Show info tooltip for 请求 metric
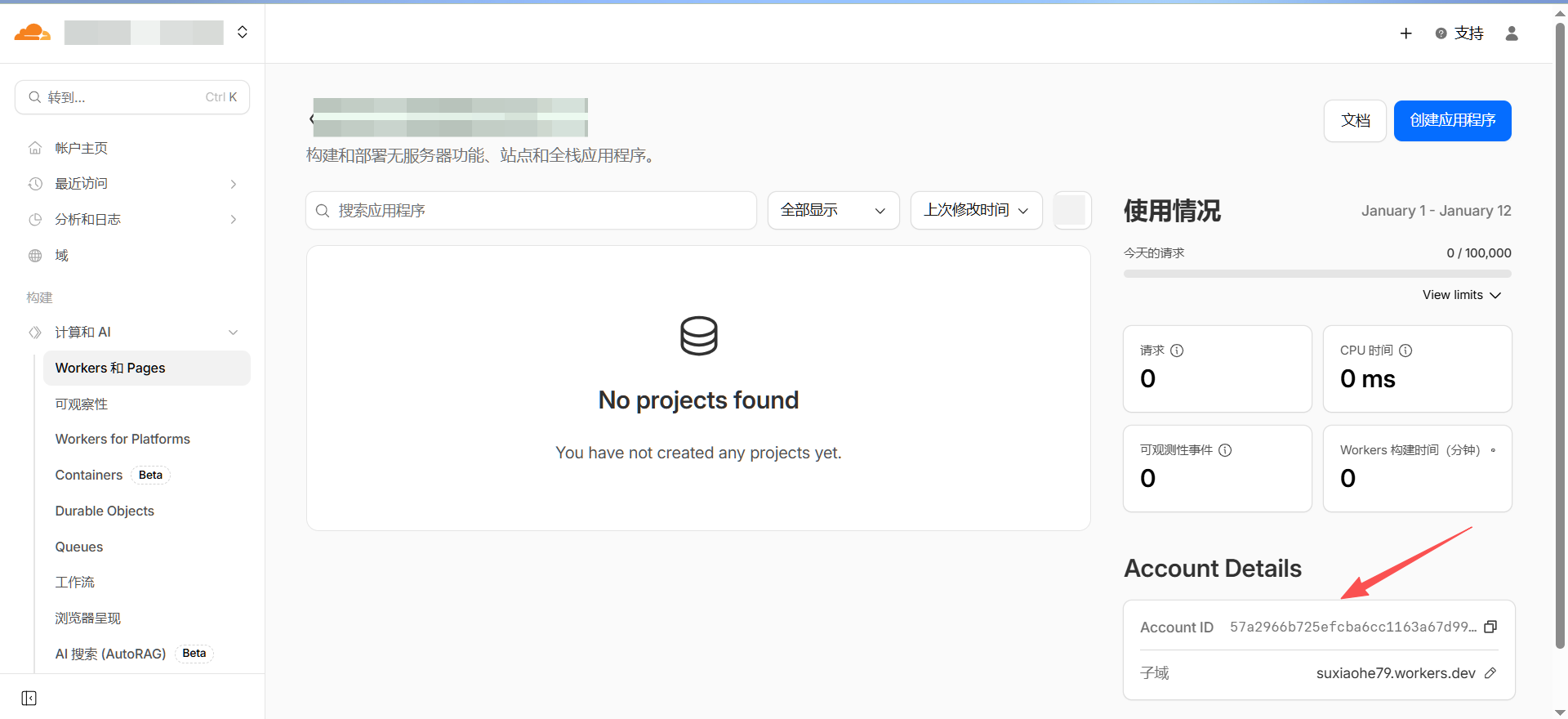 (1177, 351)
